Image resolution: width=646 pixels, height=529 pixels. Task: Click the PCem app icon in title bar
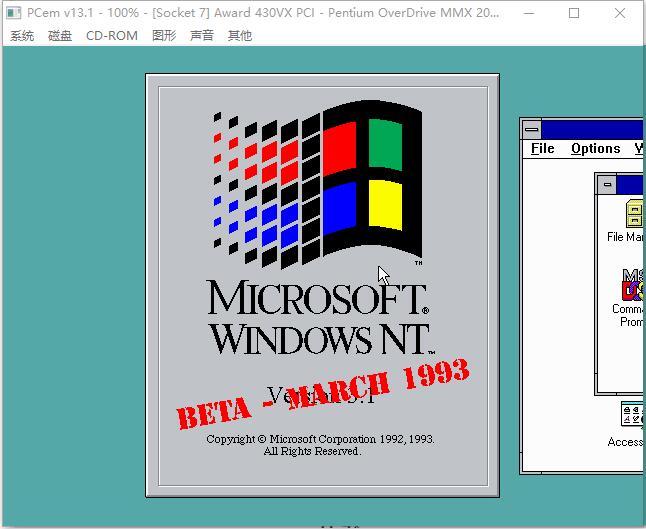tap(14, 13)
